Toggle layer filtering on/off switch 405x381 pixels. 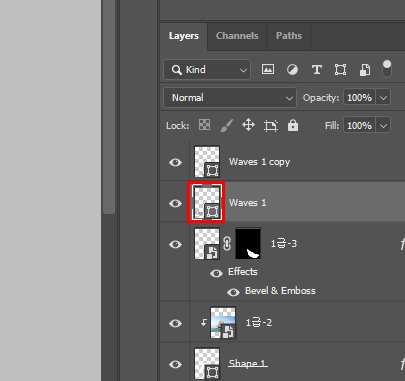tap(387, 69)
